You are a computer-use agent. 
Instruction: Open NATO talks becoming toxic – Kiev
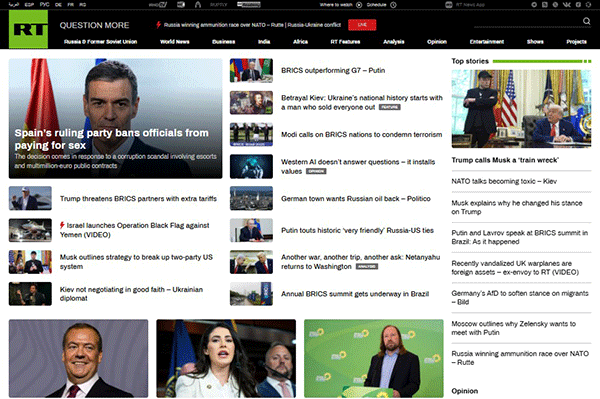504,181
